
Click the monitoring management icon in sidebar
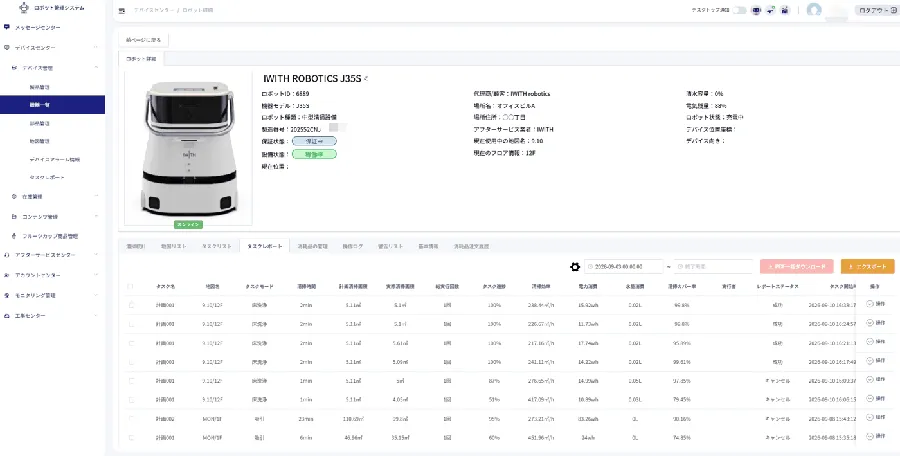click(6, 295)
